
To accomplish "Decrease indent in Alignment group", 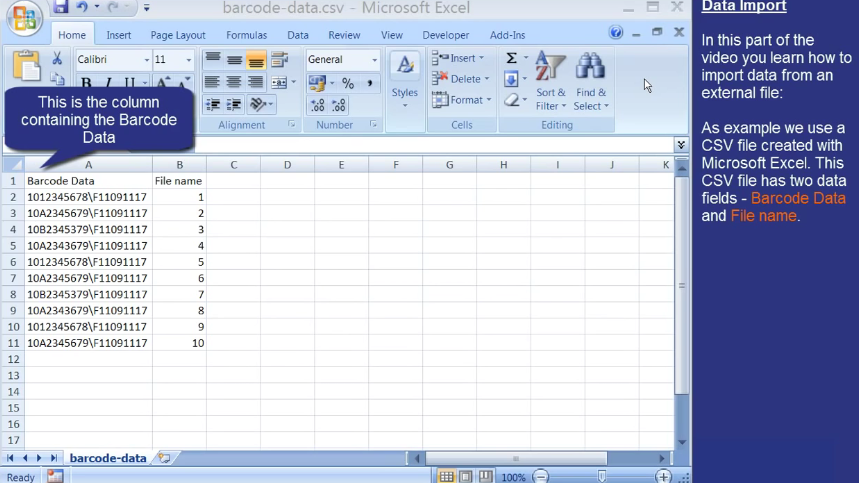I will pyautogui.click(x=213, y=104).
